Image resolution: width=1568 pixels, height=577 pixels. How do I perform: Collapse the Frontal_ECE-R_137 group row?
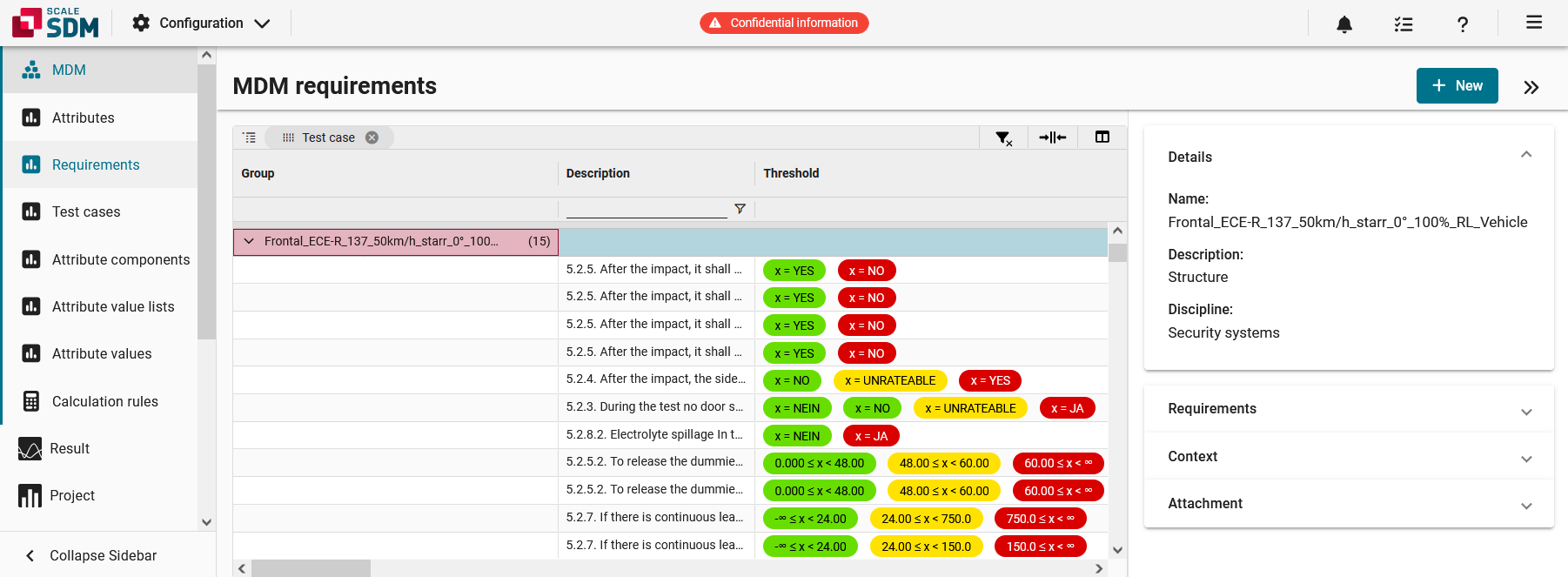pyautogui.click(x=249, y=241)
